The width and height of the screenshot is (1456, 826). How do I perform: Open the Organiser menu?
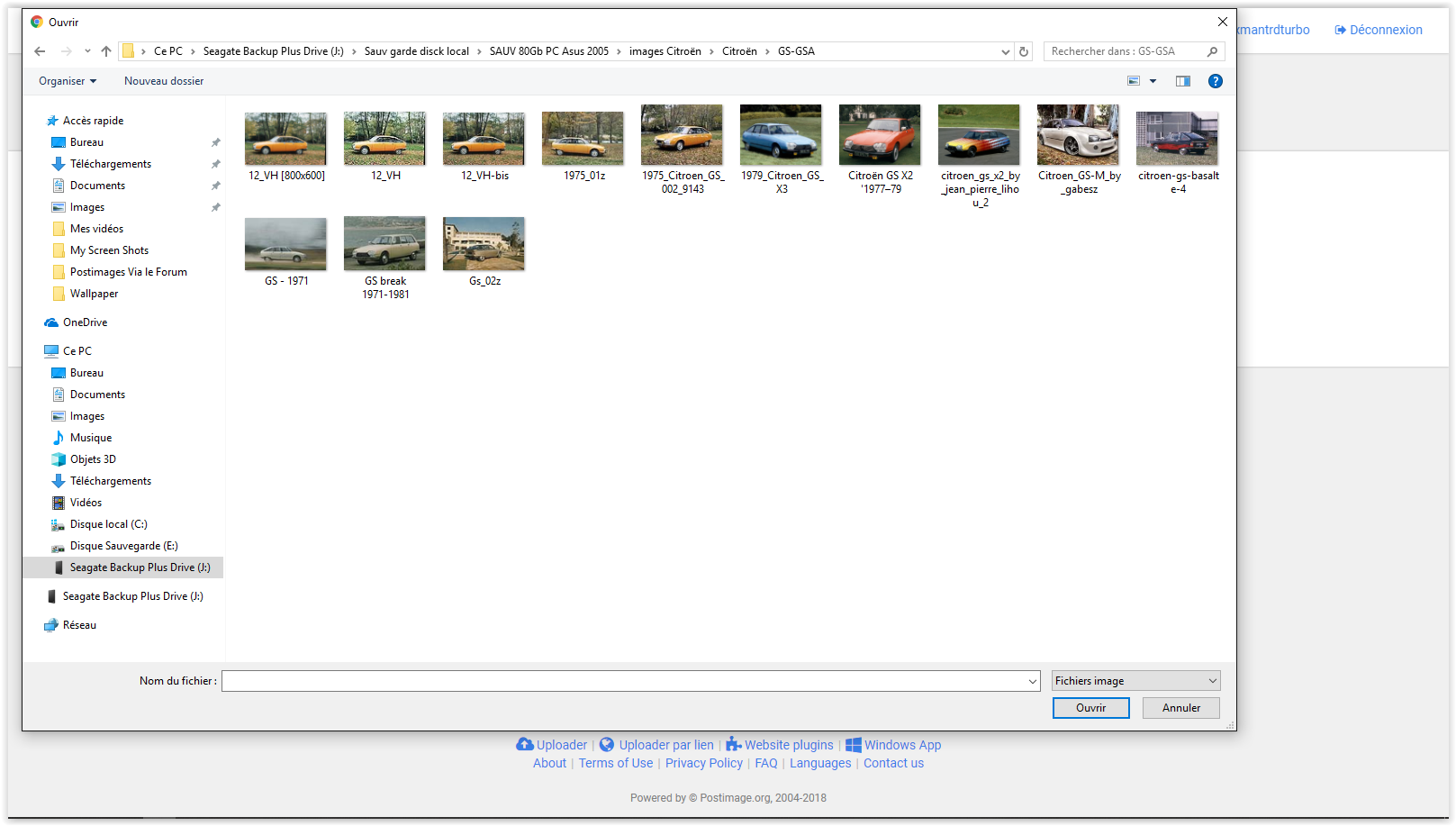(x=68, y=81)
